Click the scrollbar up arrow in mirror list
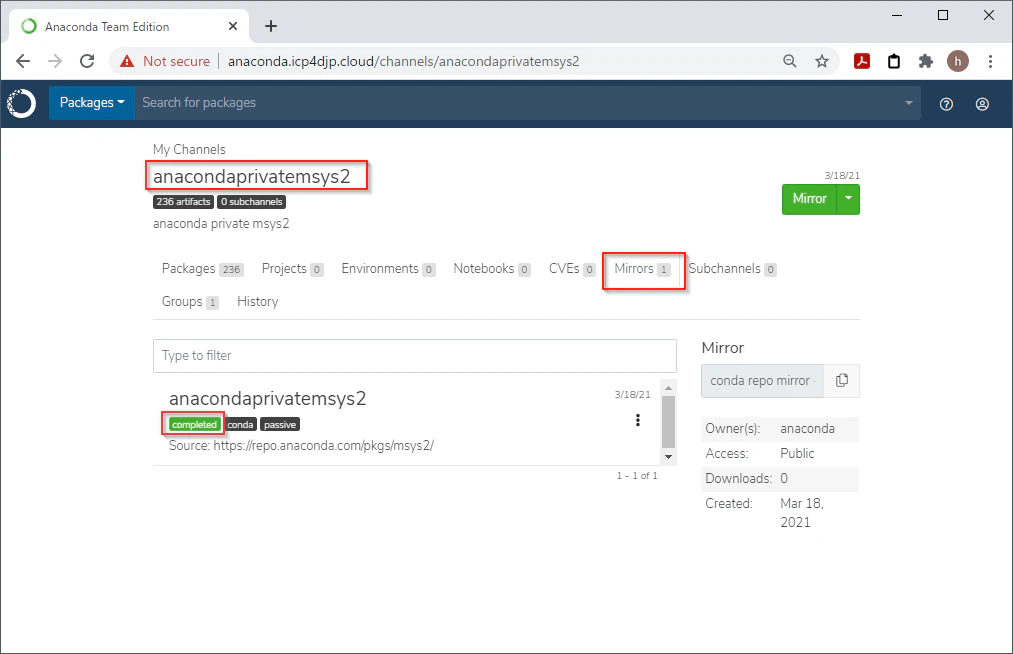Image resolution: width=1013 pixels, height=654 pixels. [669, 388]
